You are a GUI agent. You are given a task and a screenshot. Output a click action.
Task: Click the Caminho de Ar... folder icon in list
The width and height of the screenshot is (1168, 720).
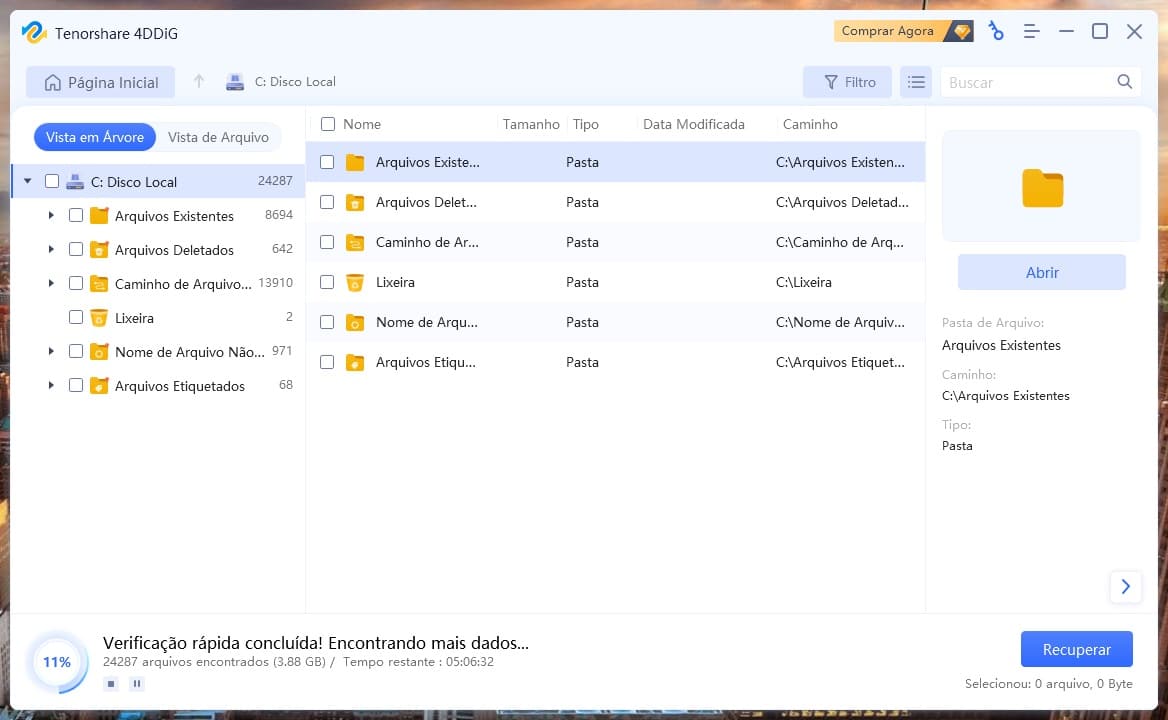[355, 243]
